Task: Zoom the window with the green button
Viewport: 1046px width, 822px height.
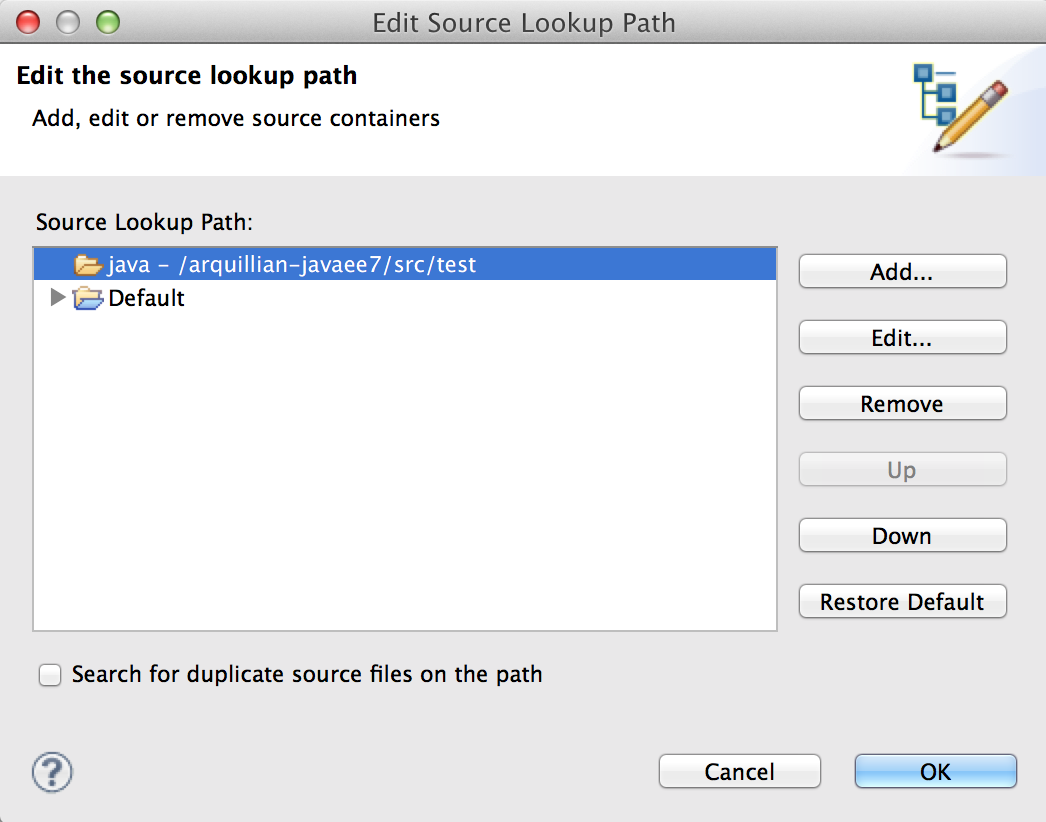Action: [x=105, y=21]
